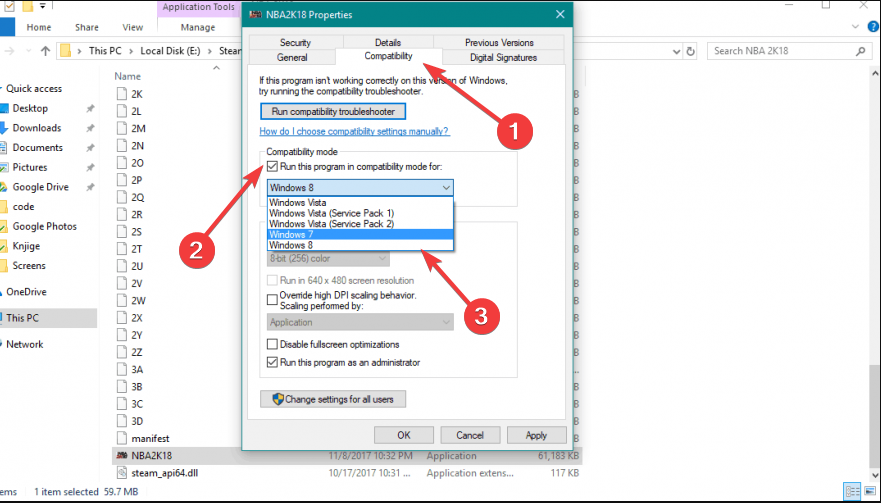Screen dimensions: 881x503
Task: Open the code folder in navigation pane
Action: pyautogui.click(x=23, y=207)
